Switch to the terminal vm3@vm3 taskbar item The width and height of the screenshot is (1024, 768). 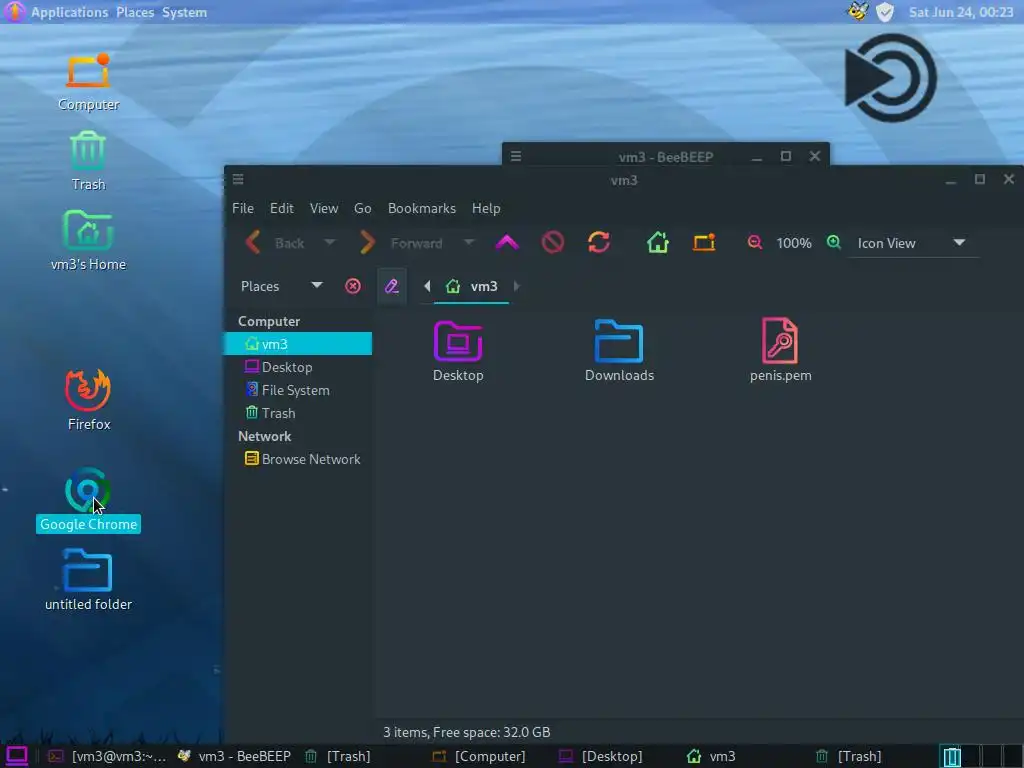pyautogui.click(x=108, y=756)
